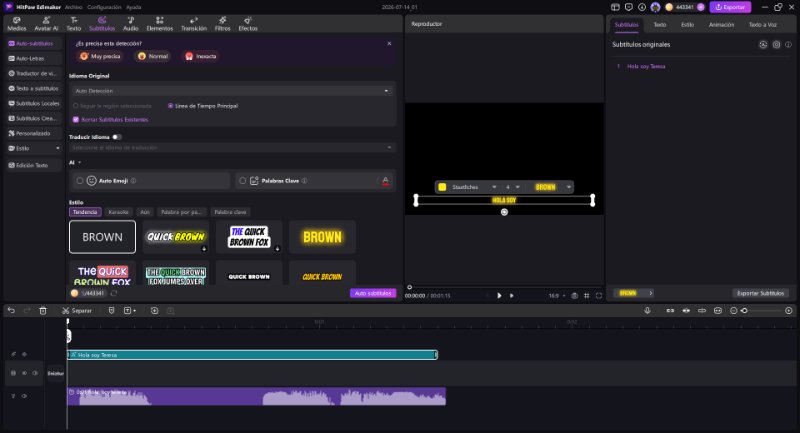Open Subtítulos Locales in the sidebar
This screenshot has width=800, height=433.
click(34, 103)
